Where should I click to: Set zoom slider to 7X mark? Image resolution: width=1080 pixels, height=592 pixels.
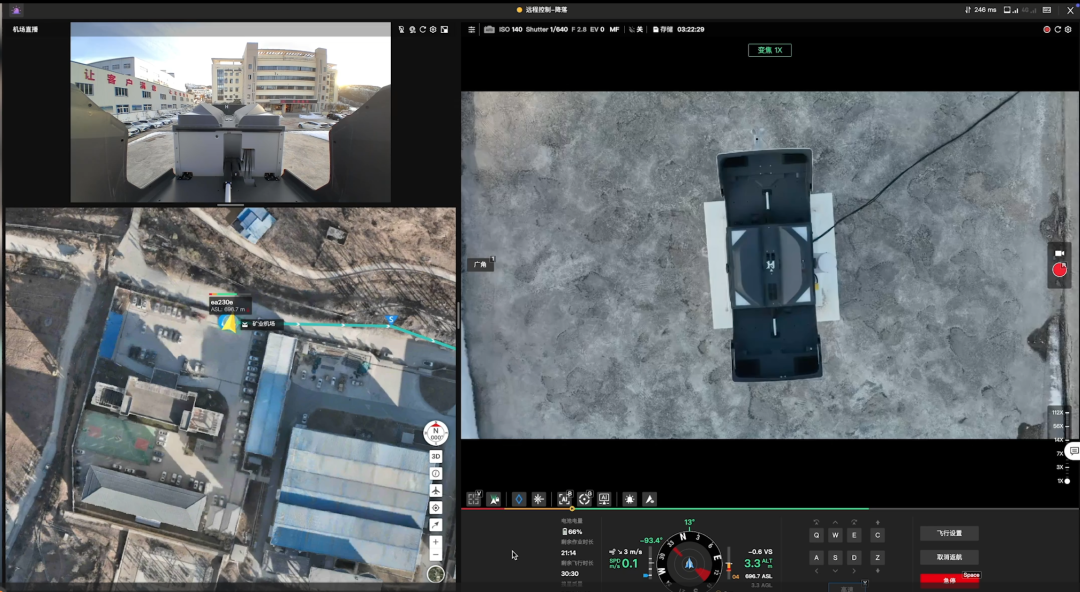(1062, 453)
